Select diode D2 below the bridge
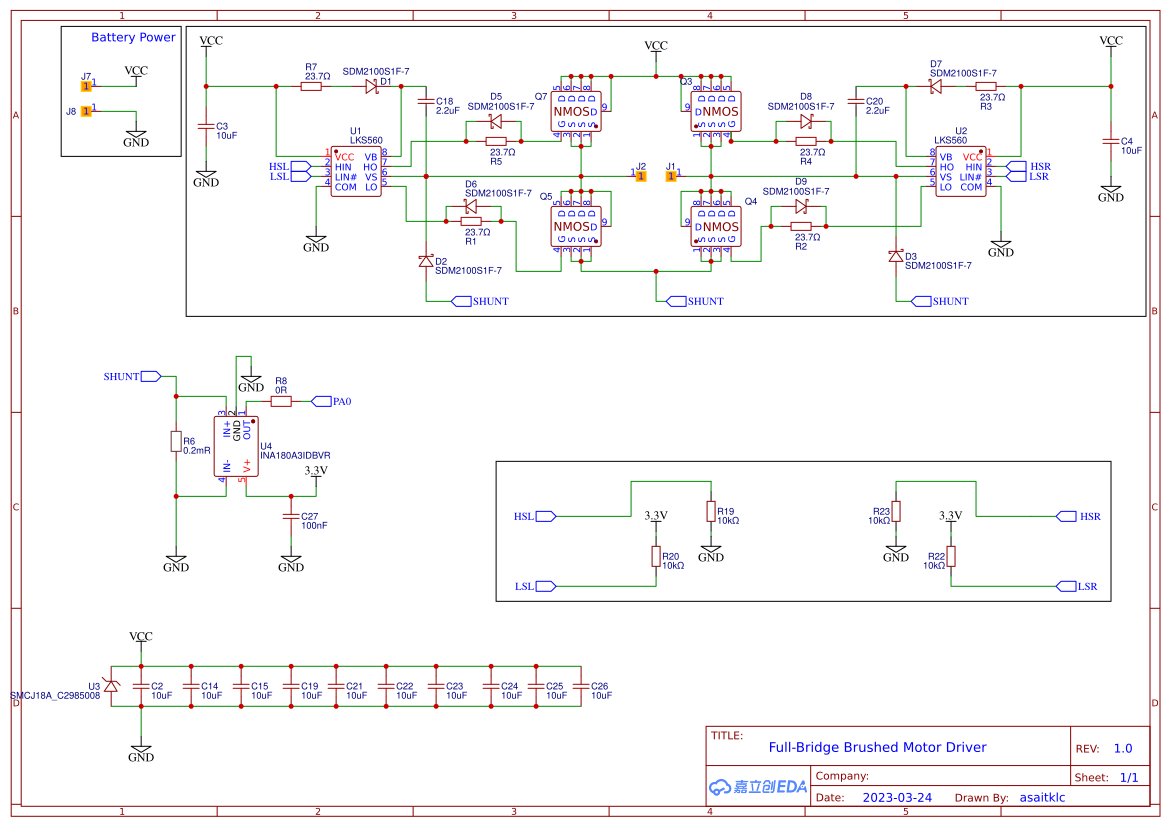 pos(427,263)
